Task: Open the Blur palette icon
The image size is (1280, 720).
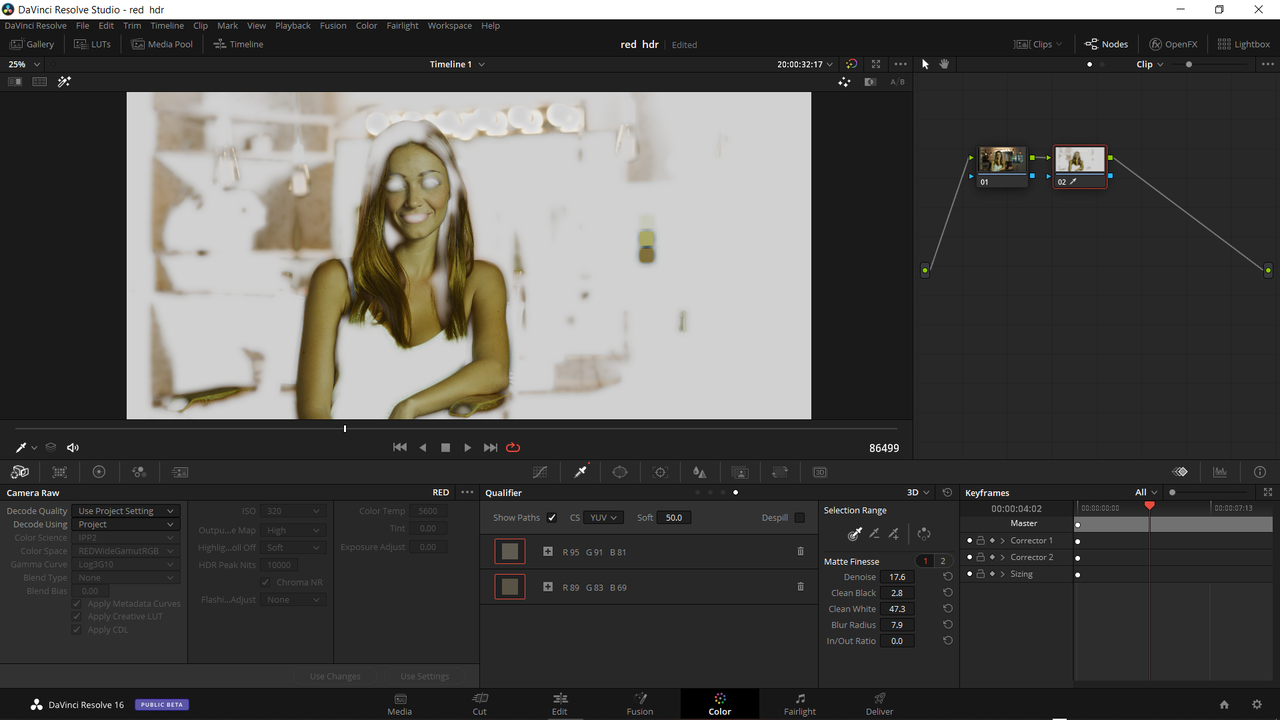Action: pos(700,472)
